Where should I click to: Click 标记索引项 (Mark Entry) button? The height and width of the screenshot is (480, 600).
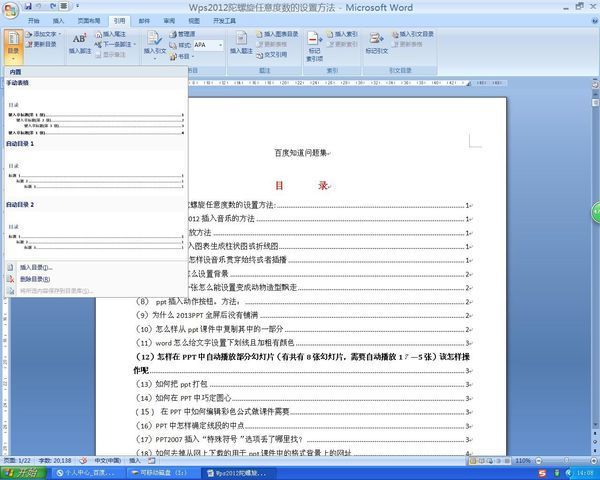pos(314,47)
